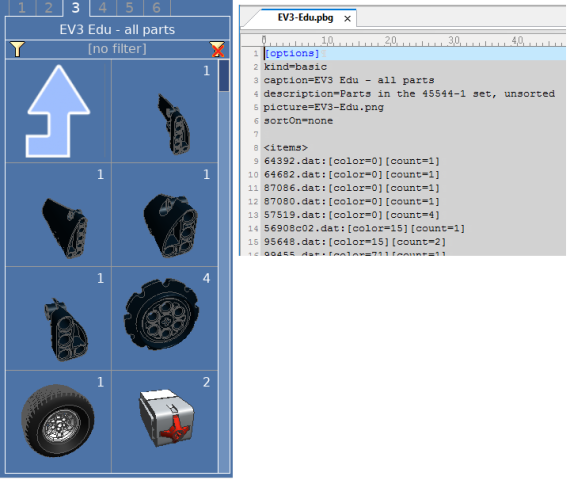Click the line 'picture=EV3-Edu.png'
The image size is (570, 480).
[x=324, y=107]
